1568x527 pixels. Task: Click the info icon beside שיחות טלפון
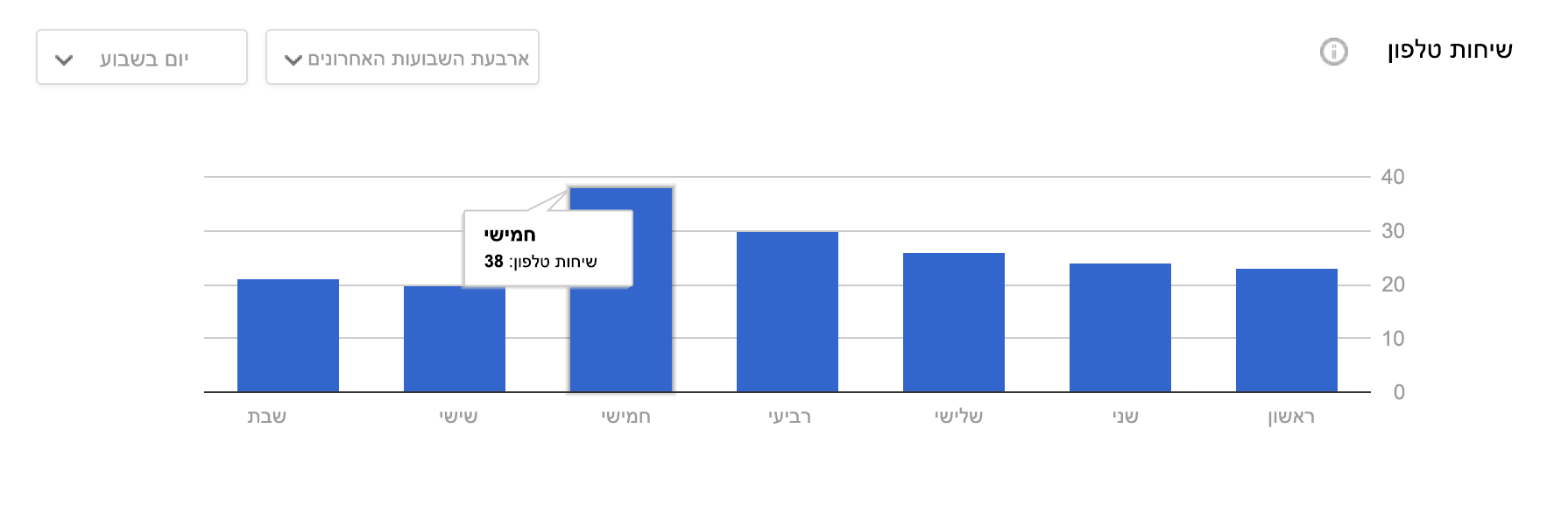pos(1333,52)
